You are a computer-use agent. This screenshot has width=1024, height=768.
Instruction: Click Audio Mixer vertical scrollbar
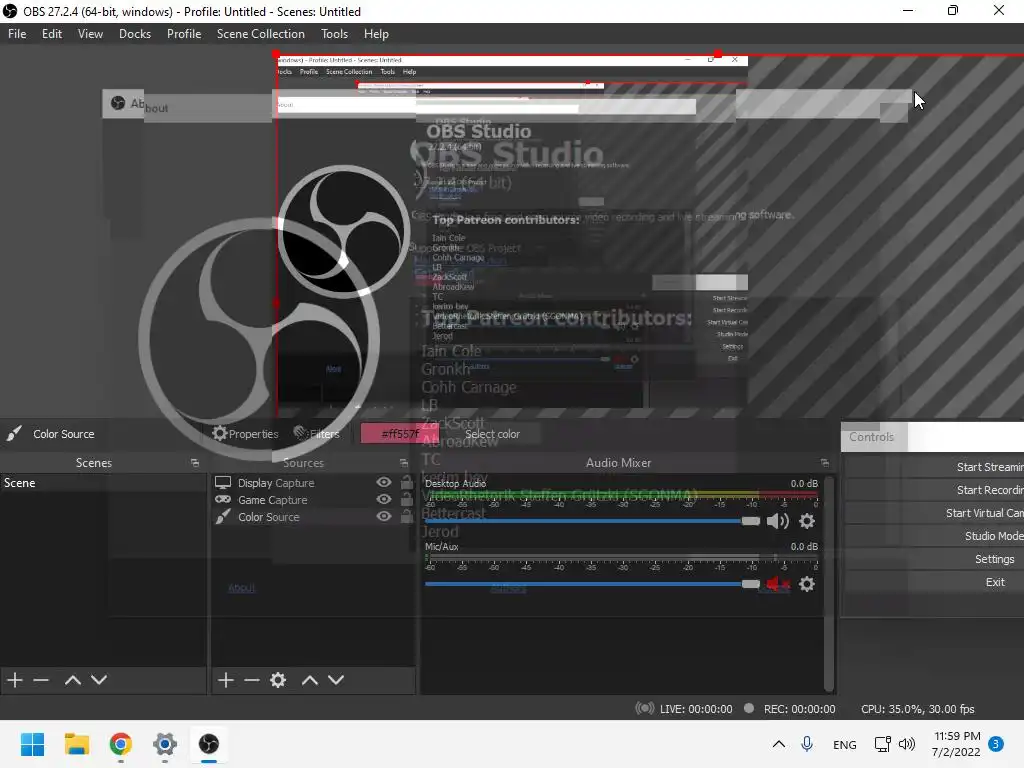click(829, 583)
